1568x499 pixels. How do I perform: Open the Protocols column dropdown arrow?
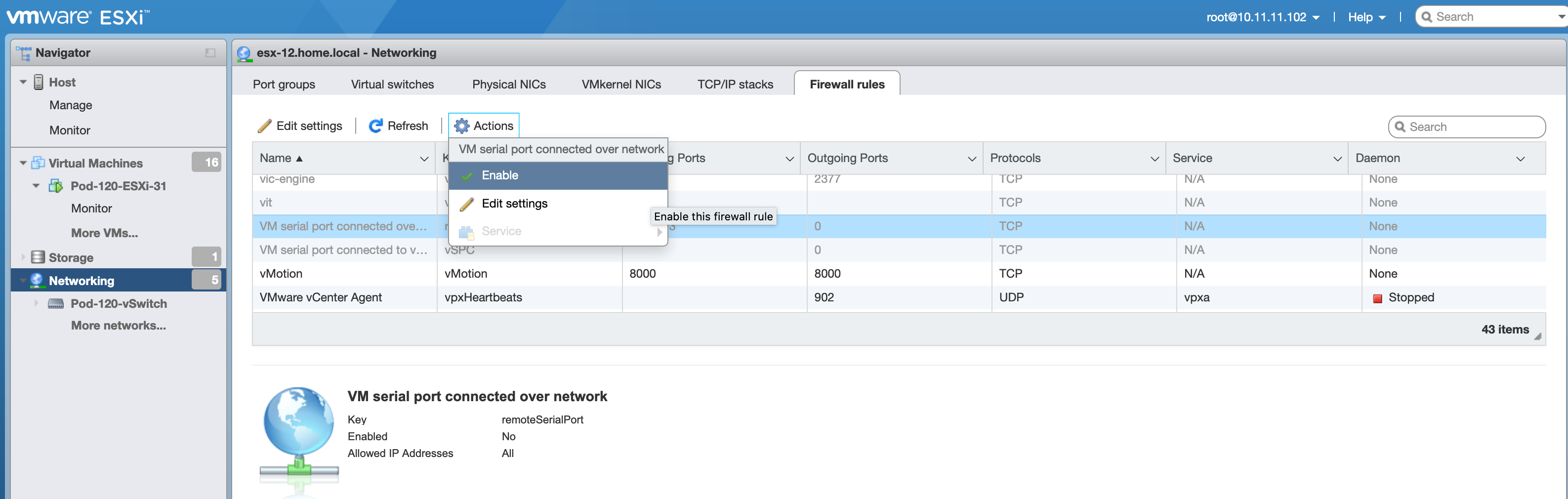pyautogui.click(x=1154, y=159)
